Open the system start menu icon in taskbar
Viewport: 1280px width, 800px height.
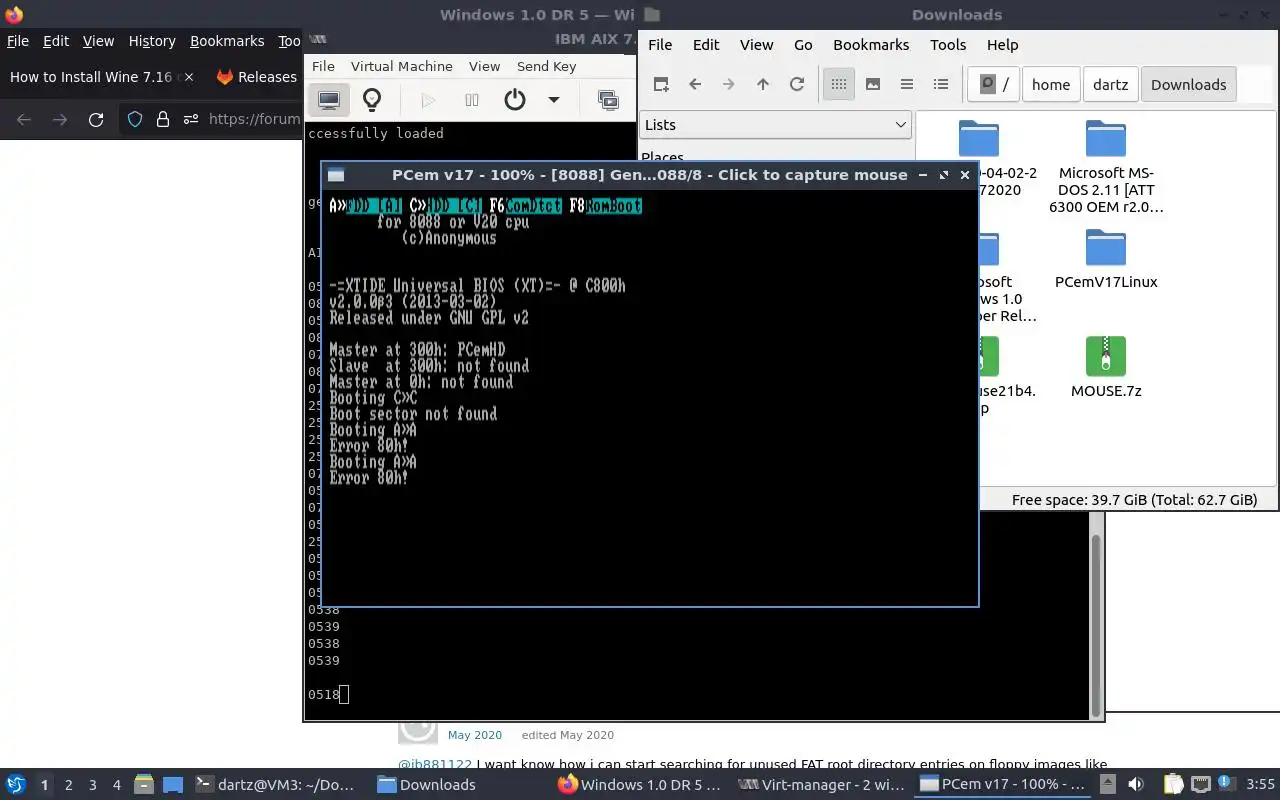click(x=16, y=785)
